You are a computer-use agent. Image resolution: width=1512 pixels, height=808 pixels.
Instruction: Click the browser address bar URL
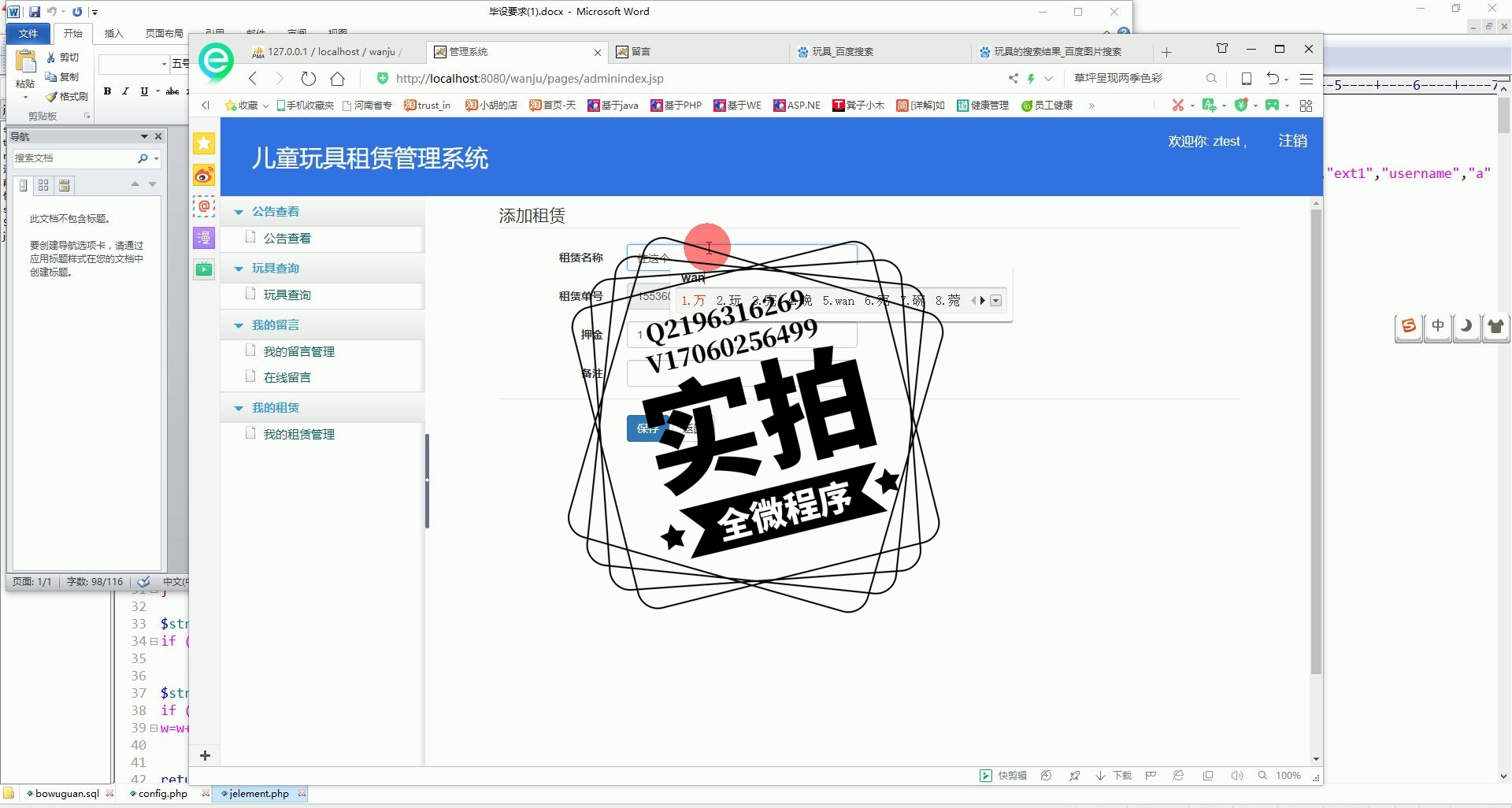[530, 78]
